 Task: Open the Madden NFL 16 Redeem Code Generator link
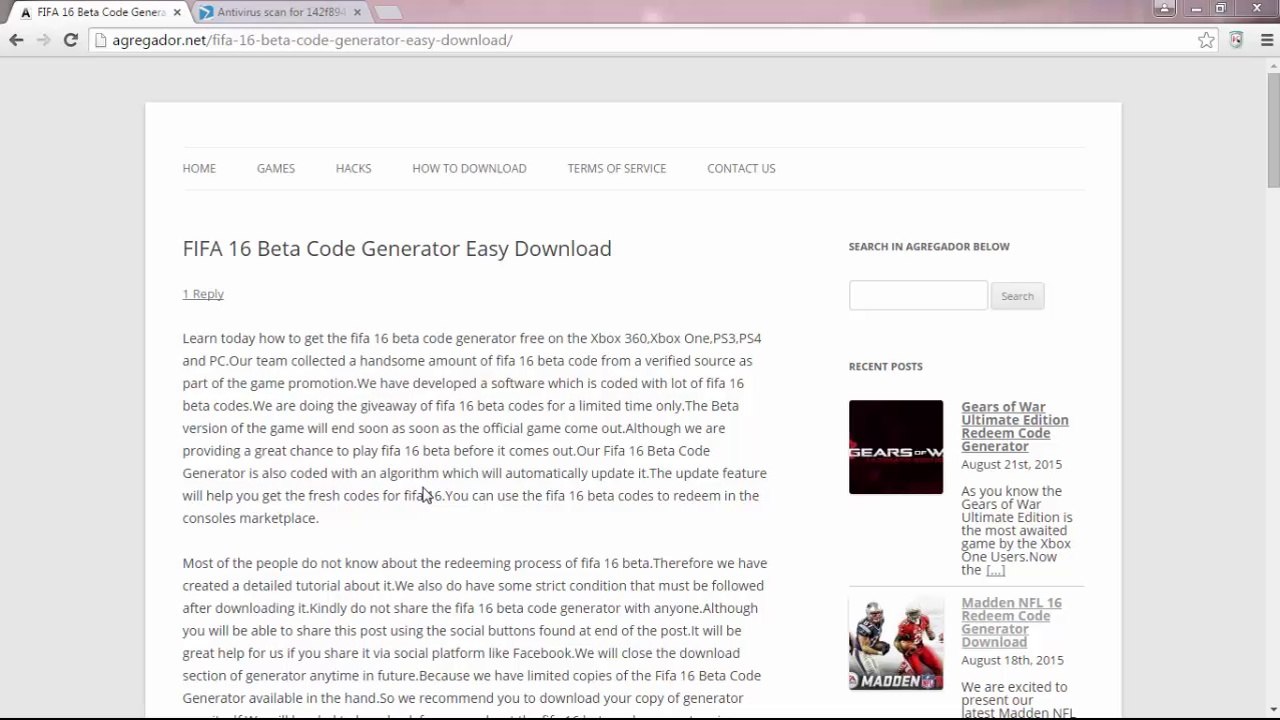coord(1011,622)
